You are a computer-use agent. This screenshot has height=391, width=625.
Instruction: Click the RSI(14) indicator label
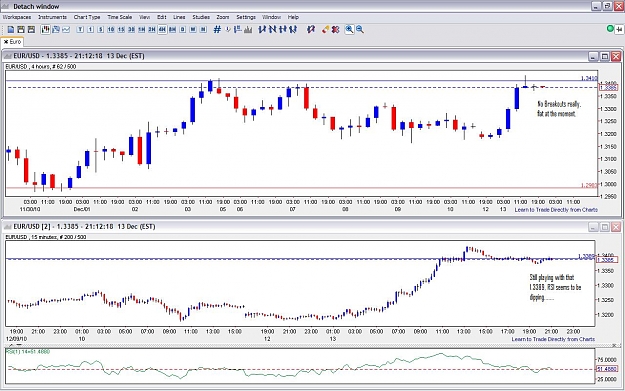pos(28,352)
